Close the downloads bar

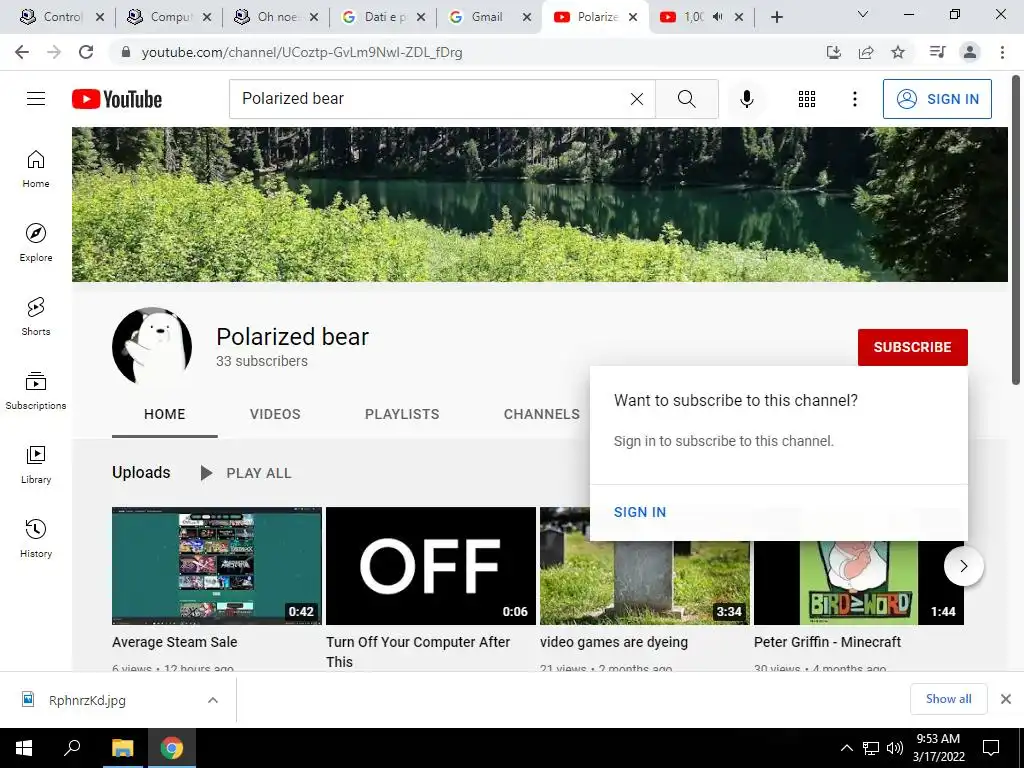[1006, 699]
